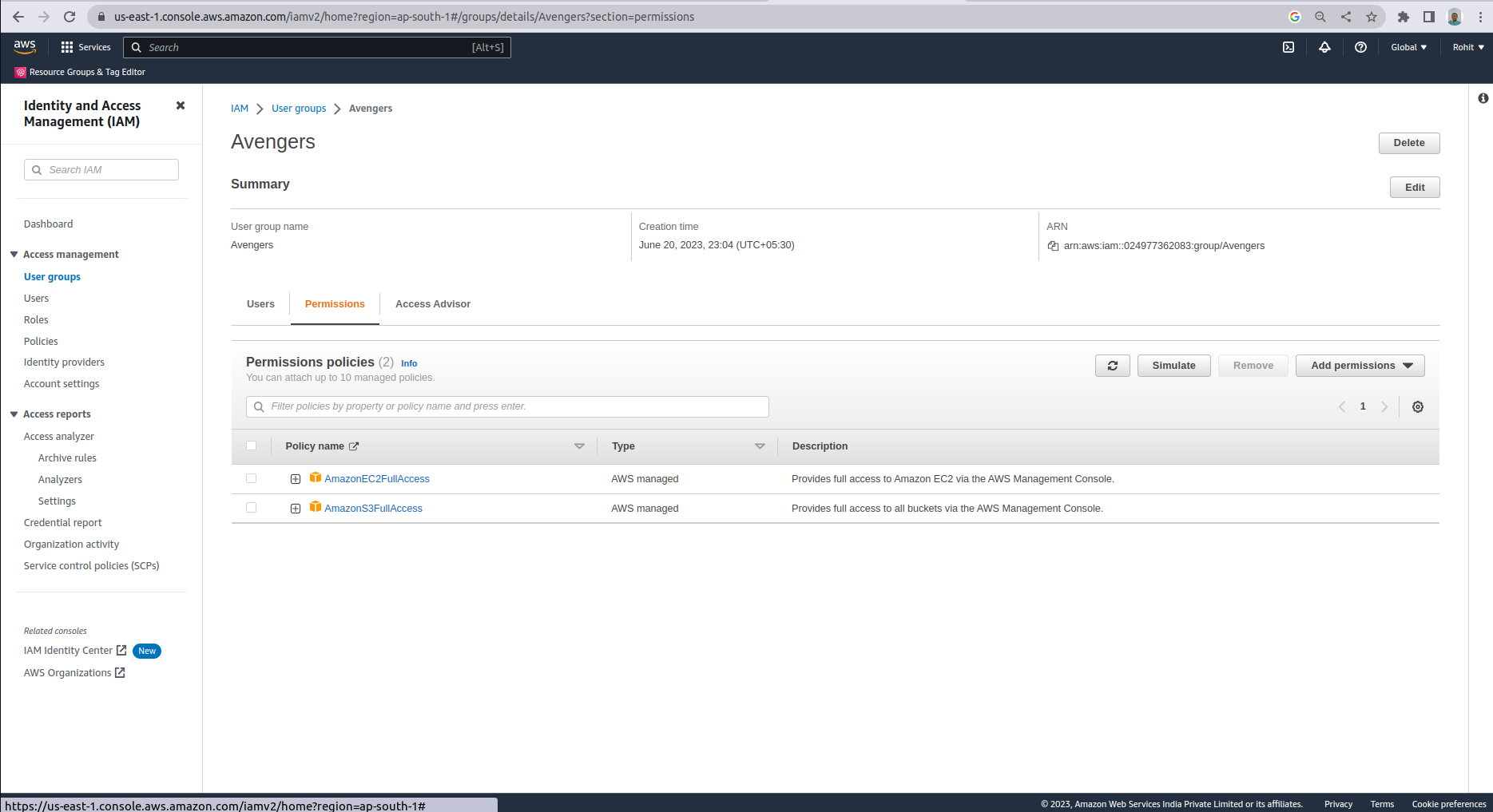The image size is (1493, 812).
Task: Open Roles in the IAM sidebar
Action: pyautogui.click(x=36, y=320)
